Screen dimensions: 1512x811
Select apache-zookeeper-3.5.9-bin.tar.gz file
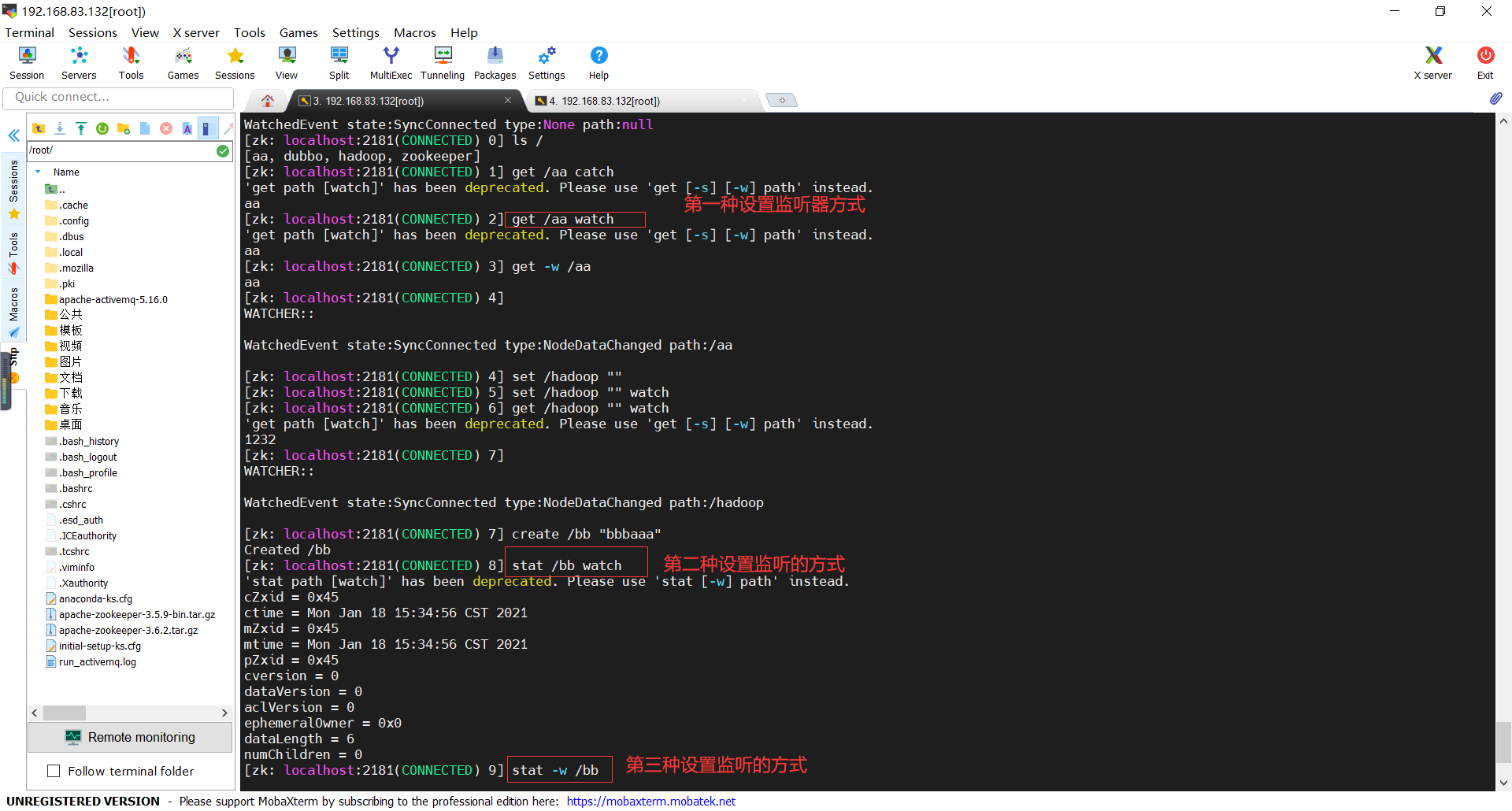tap(130, 614)
